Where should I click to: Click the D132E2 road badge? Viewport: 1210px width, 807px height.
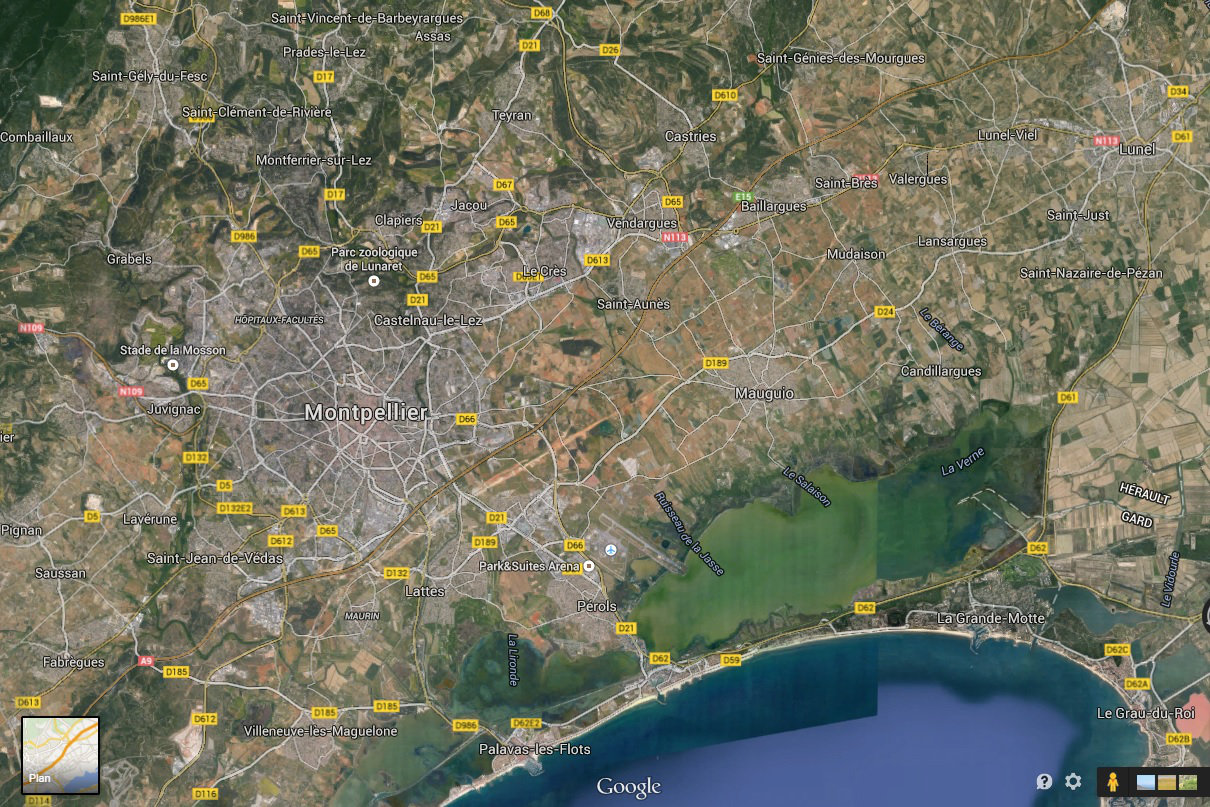coord(235,508)
